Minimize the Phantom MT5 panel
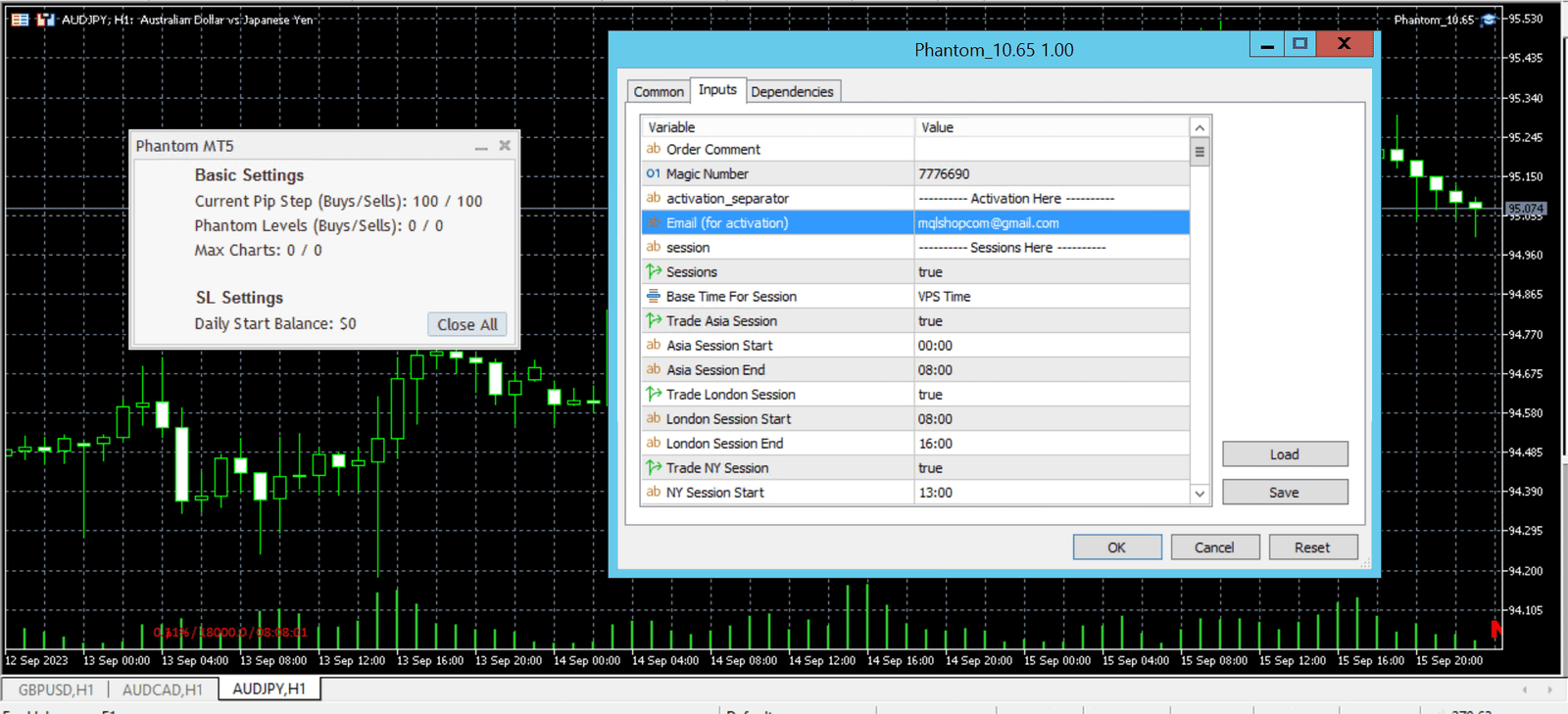The image size is (1568, 714). (x=481, y=147)
